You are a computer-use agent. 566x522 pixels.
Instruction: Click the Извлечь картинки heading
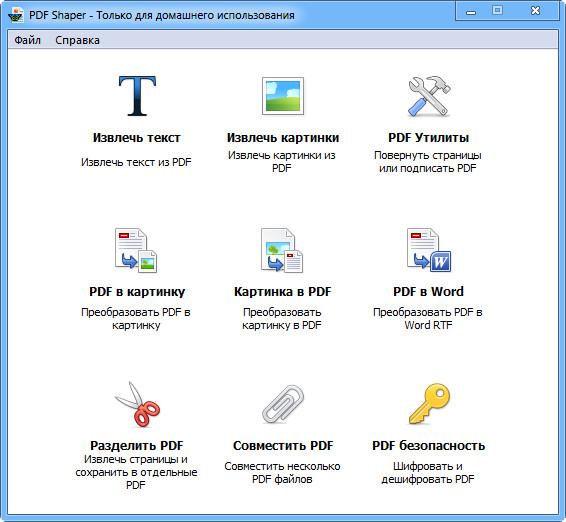[x=283, y=138]
